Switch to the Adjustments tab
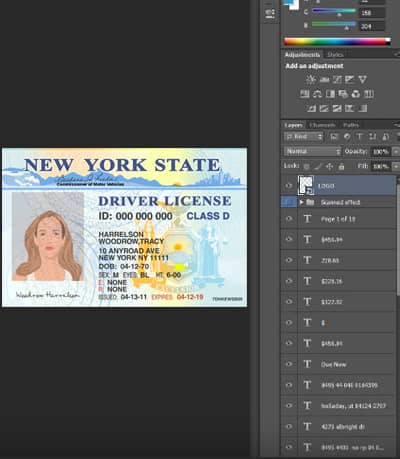400x459 pixels. pos(302,55)
